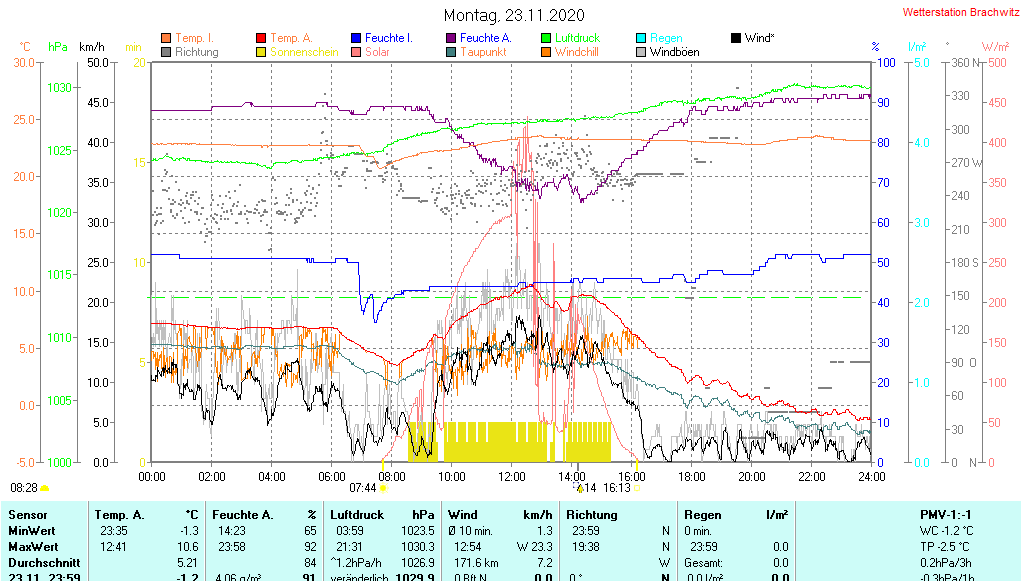Click the purple Feuchte A. legend square
This screenshot has height=581, width=1021.
451,38
